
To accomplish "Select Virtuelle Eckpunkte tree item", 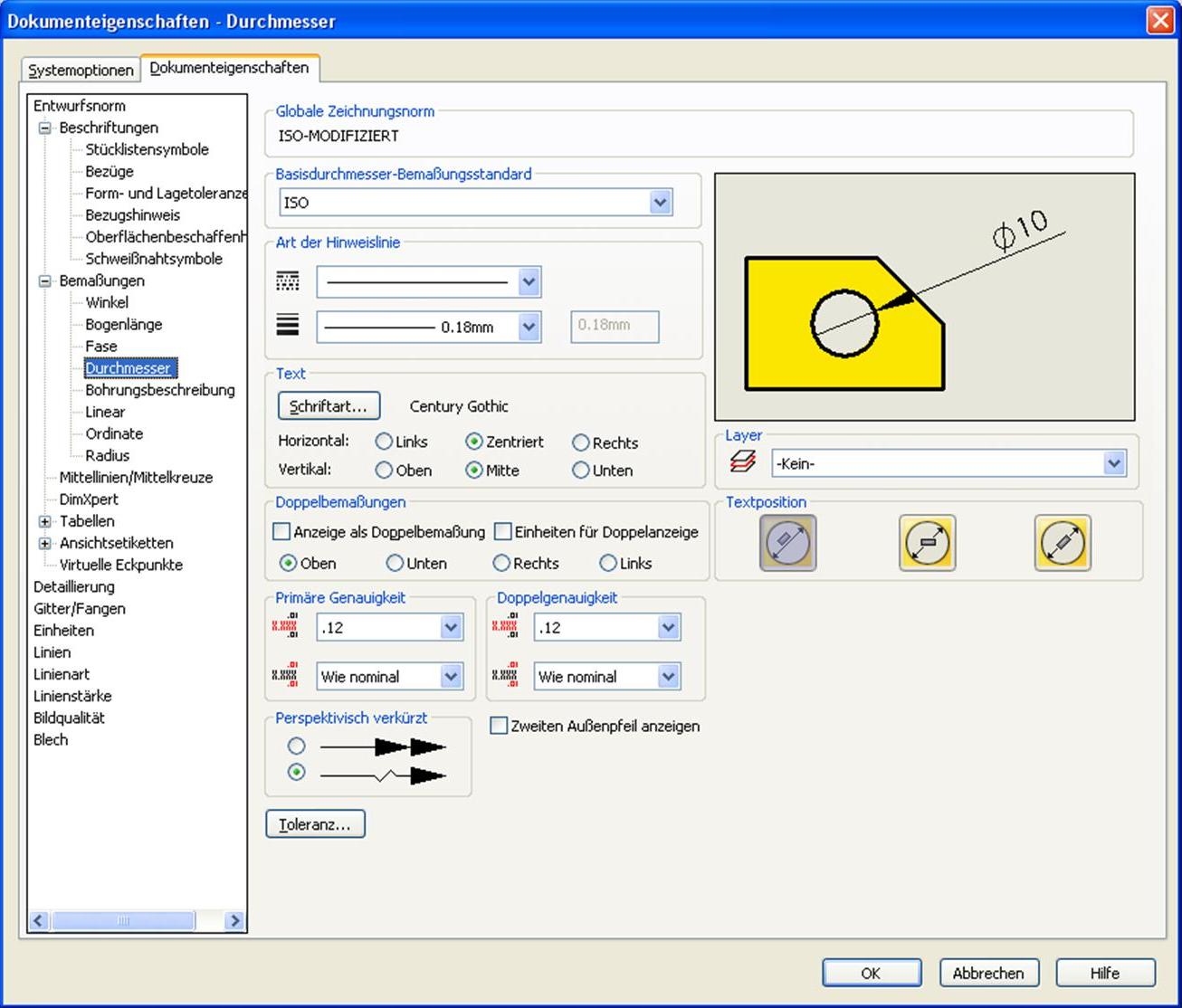I will [x=121, y=565].
